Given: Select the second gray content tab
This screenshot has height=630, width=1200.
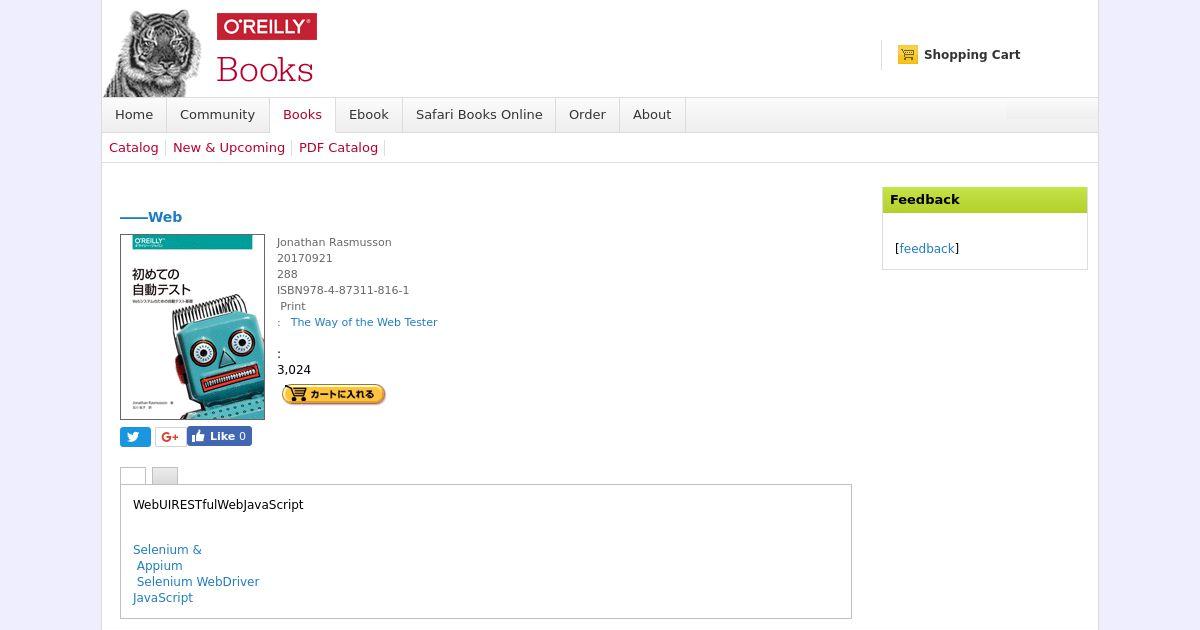Looking at the screenshot, I should point(165,476).
